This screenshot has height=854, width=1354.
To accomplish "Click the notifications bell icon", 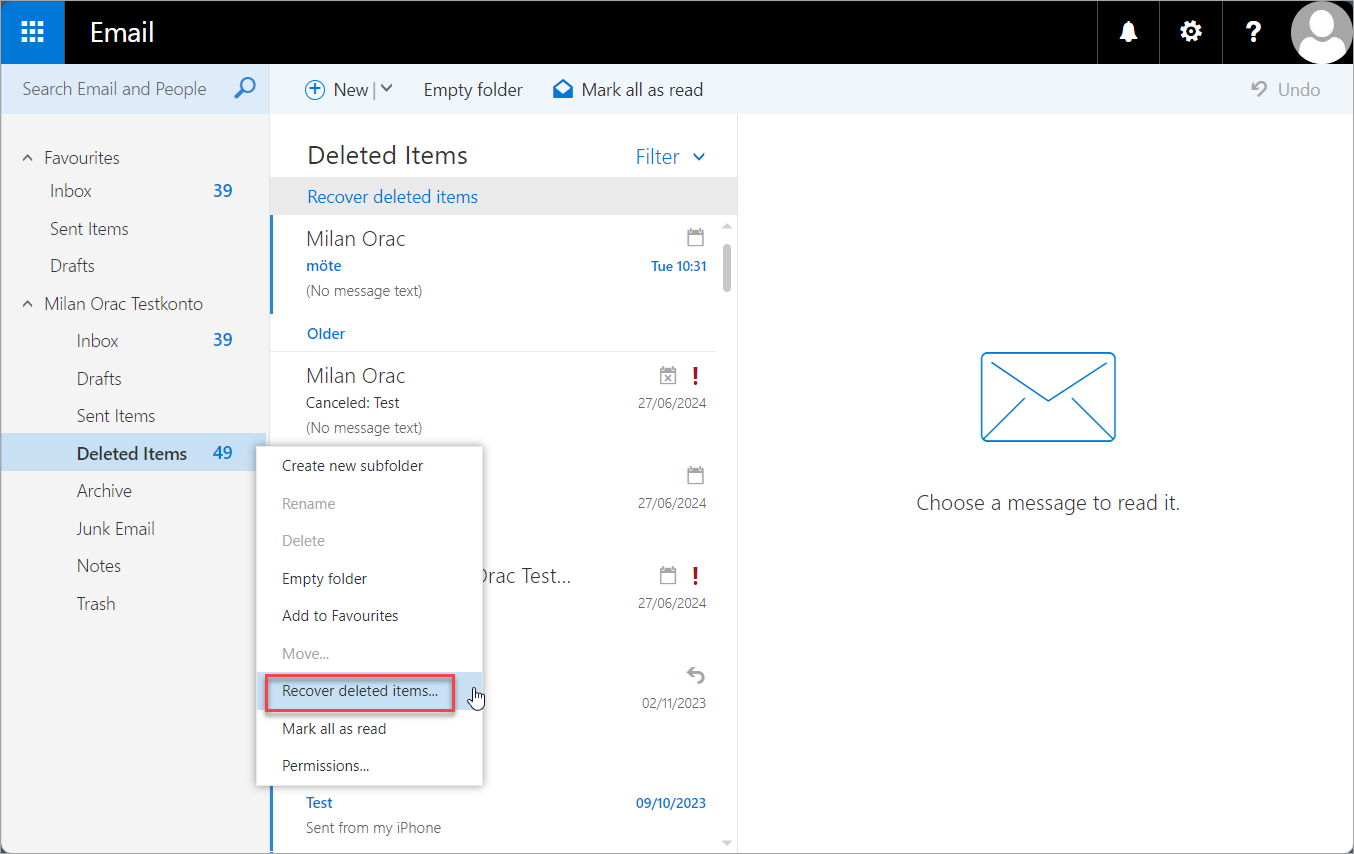I will click(x=1128, y=32).
